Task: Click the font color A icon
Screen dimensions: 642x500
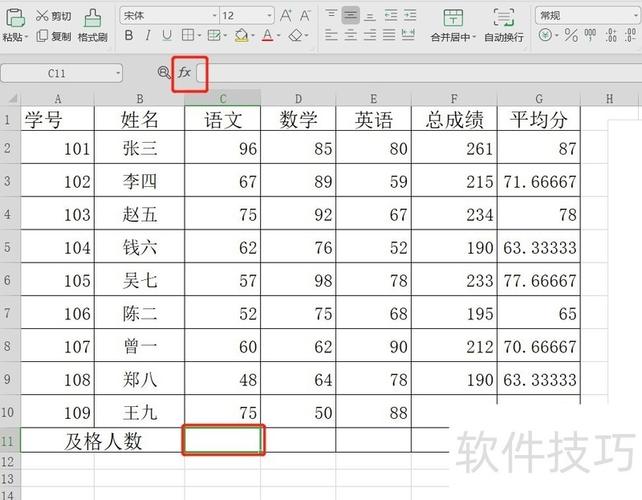Action: point(267,36)
